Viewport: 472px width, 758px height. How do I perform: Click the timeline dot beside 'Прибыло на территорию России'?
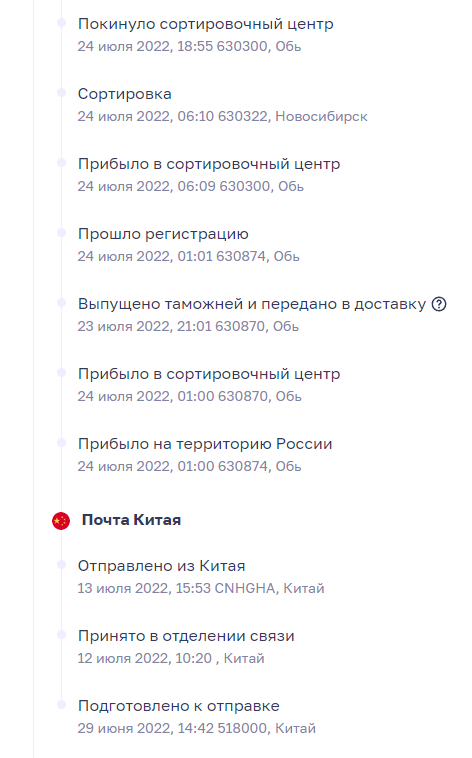61,442
